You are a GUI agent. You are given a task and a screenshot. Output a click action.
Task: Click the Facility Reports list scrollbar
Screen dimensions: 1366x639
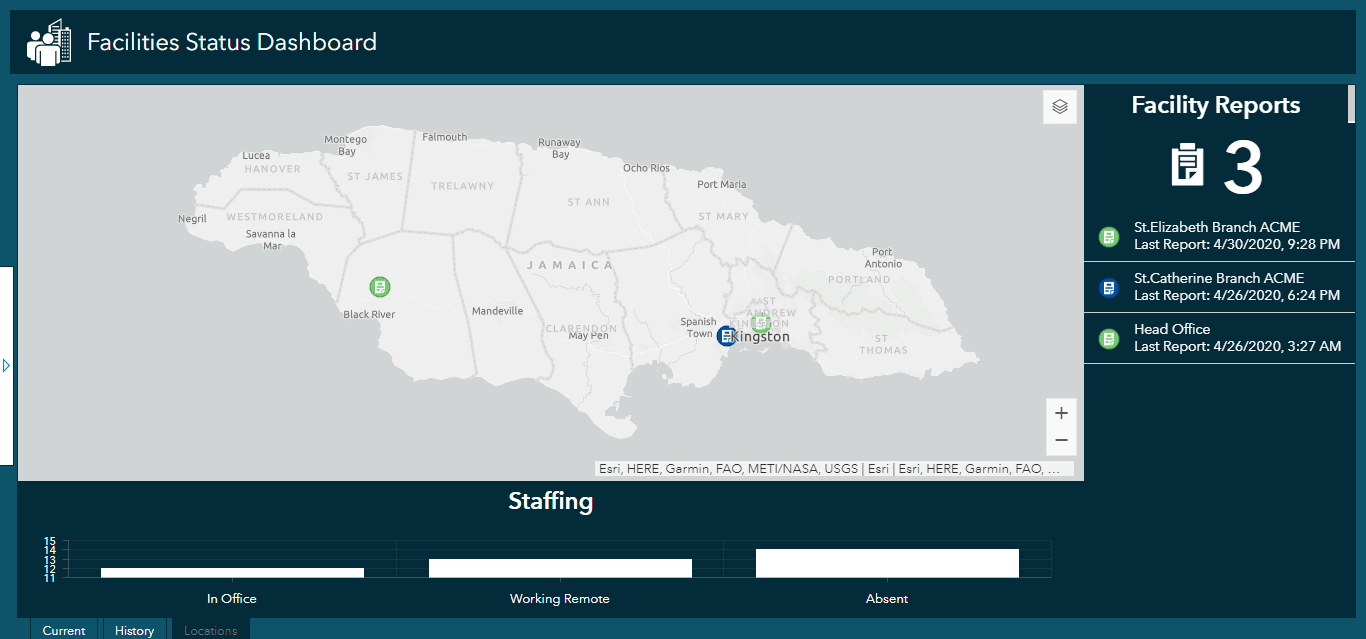tap(1352, 103)
